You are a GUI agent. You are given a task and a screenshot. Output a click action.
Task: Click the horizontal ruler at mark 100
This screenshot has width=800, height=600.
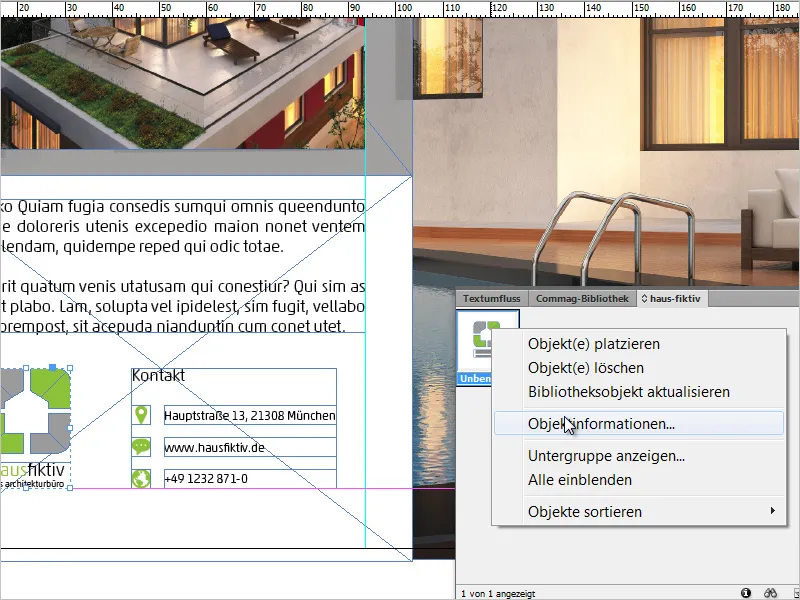404,8
